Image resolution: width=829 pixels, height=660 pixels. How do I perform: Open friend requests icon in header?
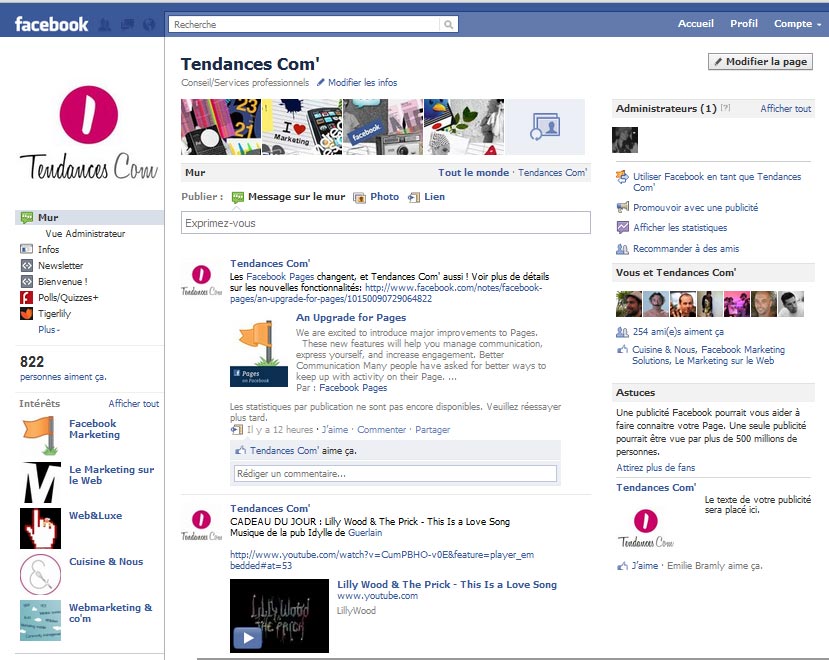pyautogui.click(x=105, y=24)
